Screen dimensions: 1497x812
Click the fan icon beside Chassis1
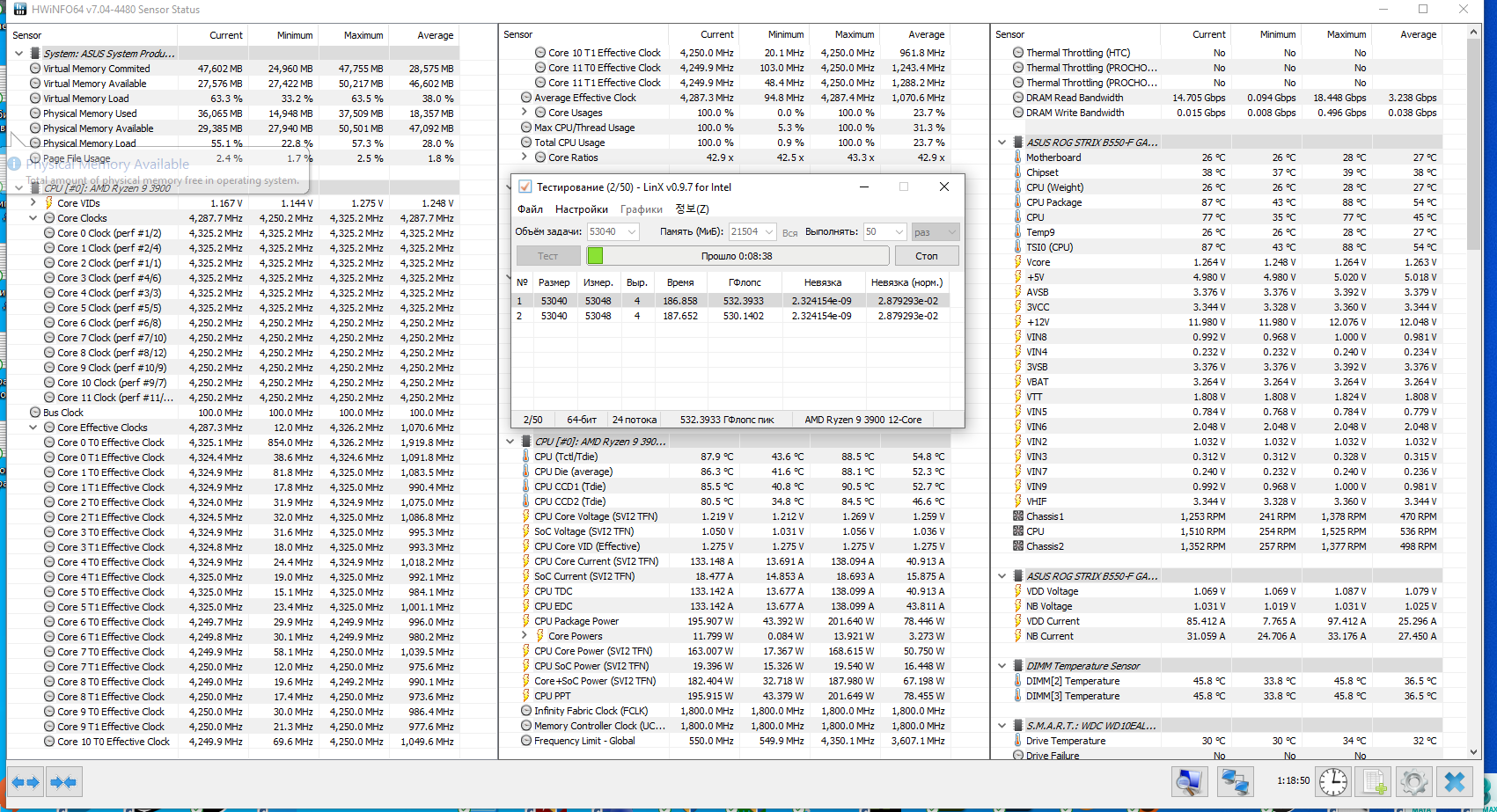point(1018,516)
